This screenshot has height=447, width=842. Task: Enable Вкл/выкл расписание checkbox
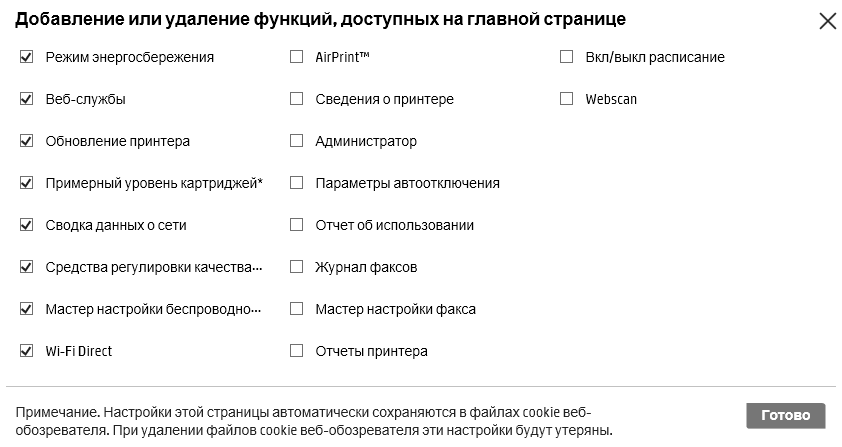click(567, 57)
